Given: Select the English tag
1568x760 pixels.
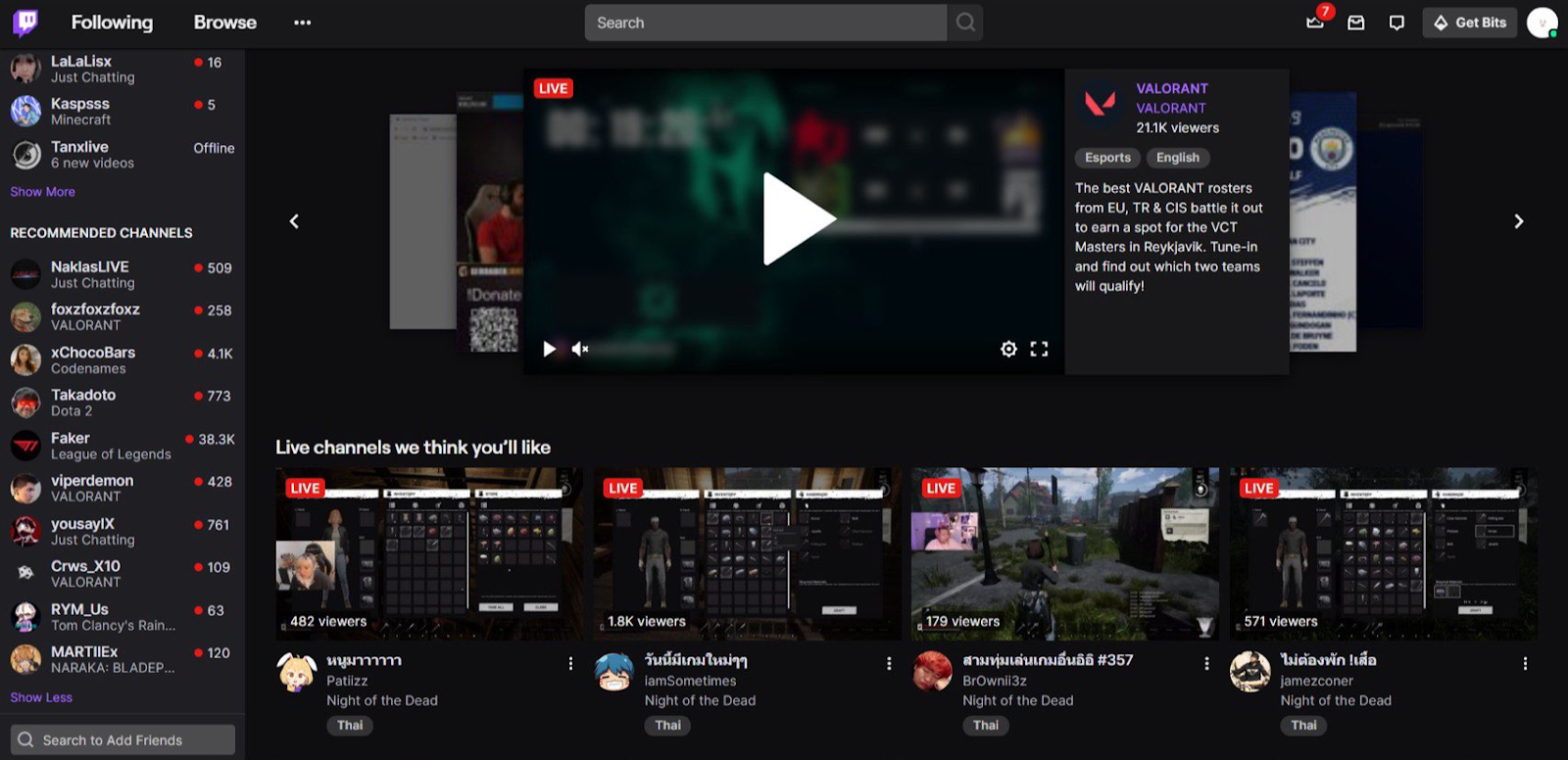Looking at the screenshot, I should tap(1178, 158).
